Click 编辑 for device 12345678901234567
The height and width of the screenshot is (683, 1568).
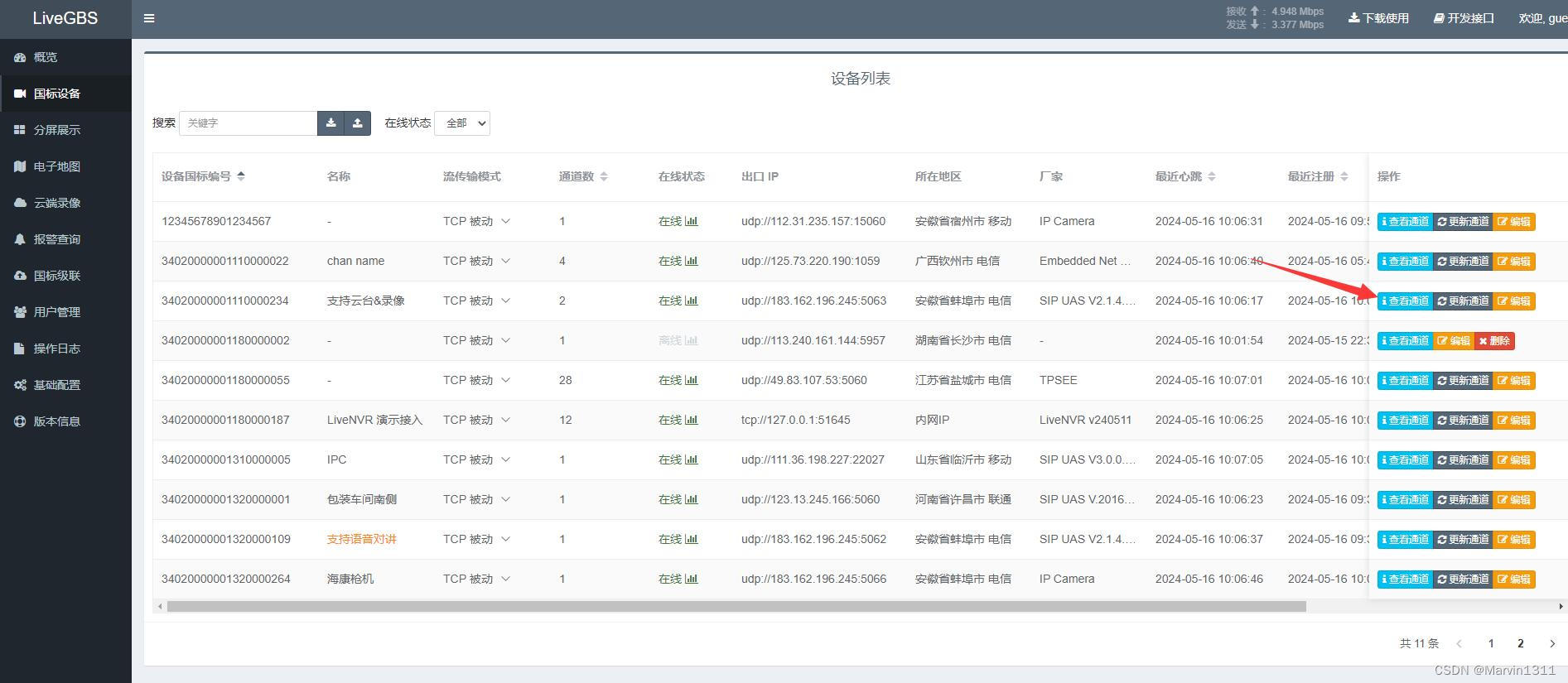[1514, 222]
